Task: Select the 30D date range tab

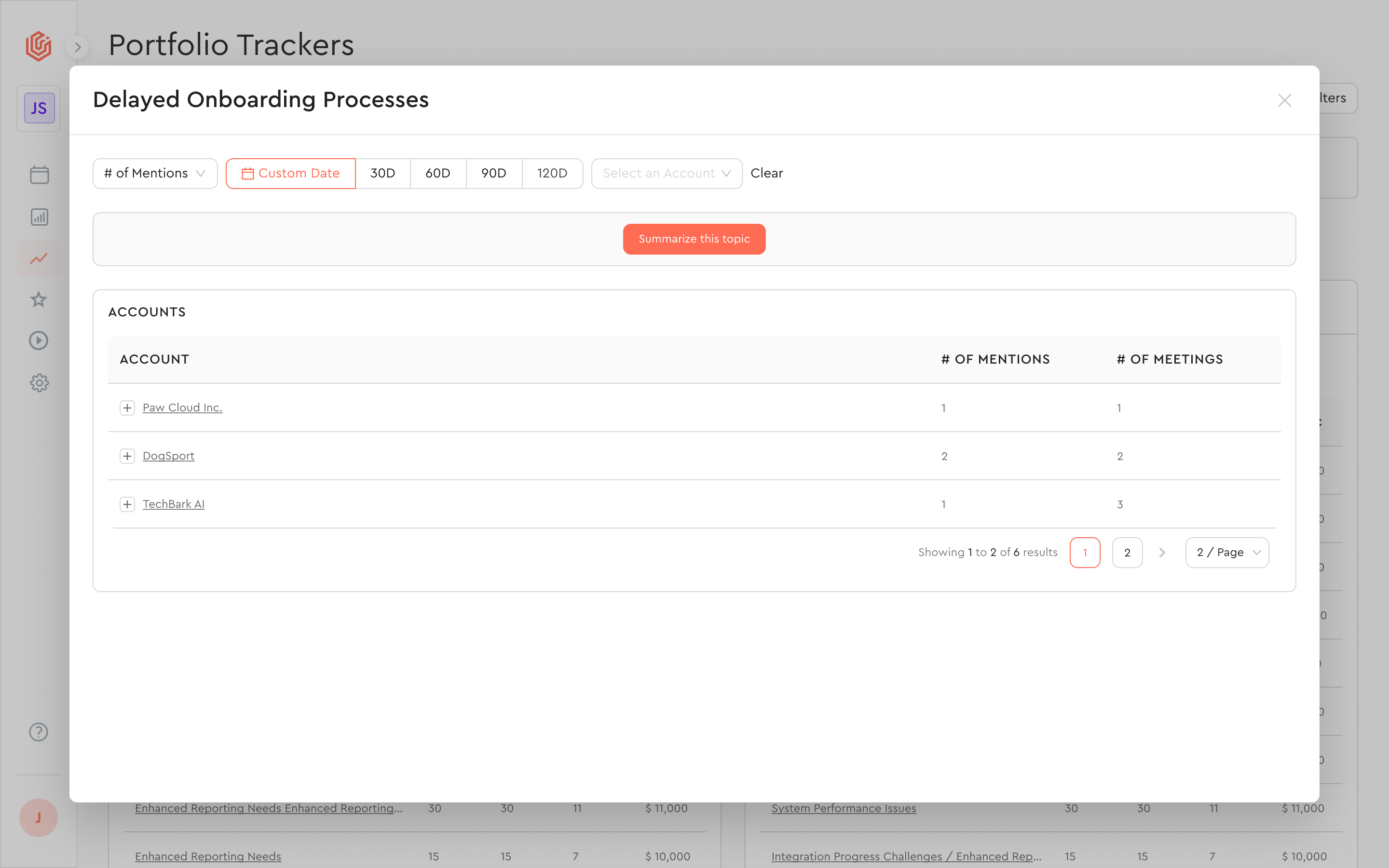Action: click(x=382, y=174)
